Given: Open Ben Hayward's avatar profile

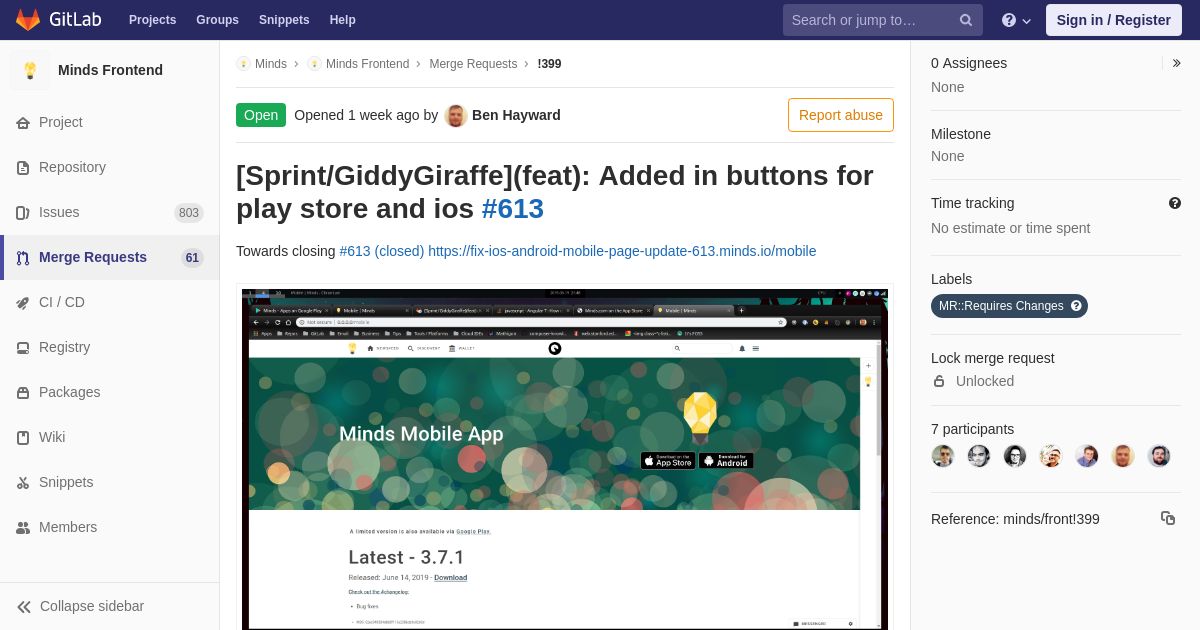Looking at the screenshot, I should pos(456,115).
